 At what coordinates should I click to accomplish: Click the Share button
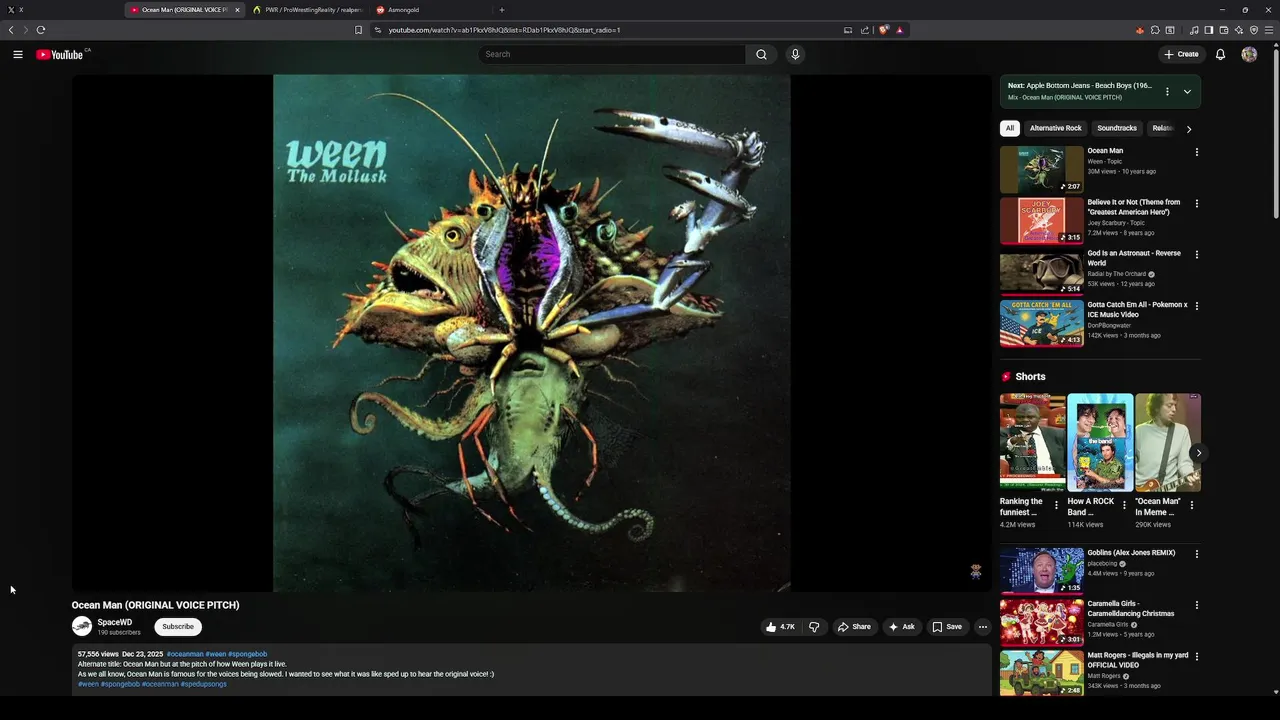click(x=854, y=627)
